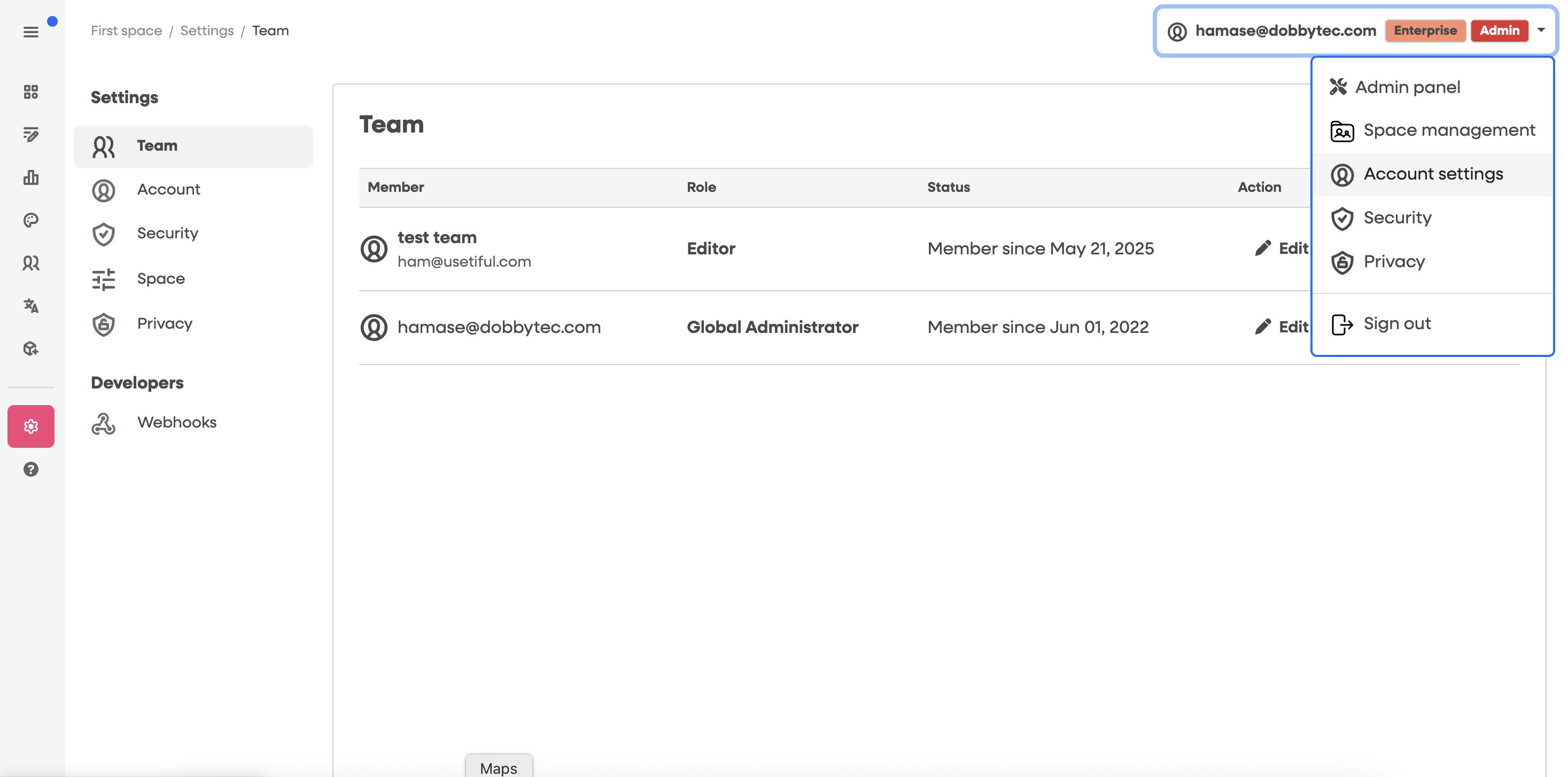Select Admin panel from the user menu
Viewport: 1568px width, 777px height.
pos(1407,87)
